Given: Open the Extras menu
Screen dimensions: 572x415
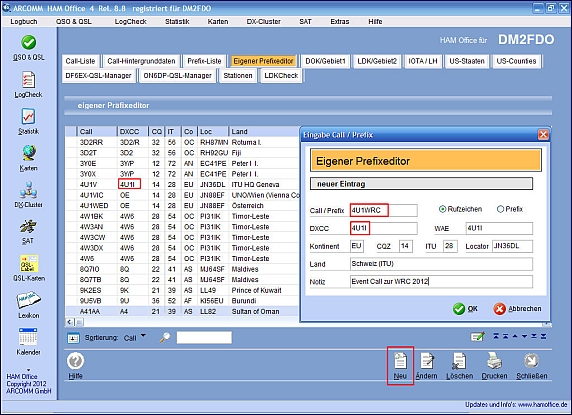Looking at the screenshot, I should 340,22.
